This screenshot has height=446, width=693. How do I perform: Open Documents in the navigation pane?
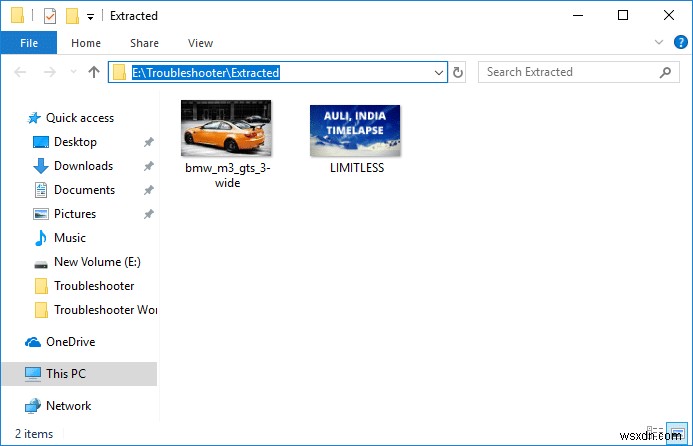[74, 190]
